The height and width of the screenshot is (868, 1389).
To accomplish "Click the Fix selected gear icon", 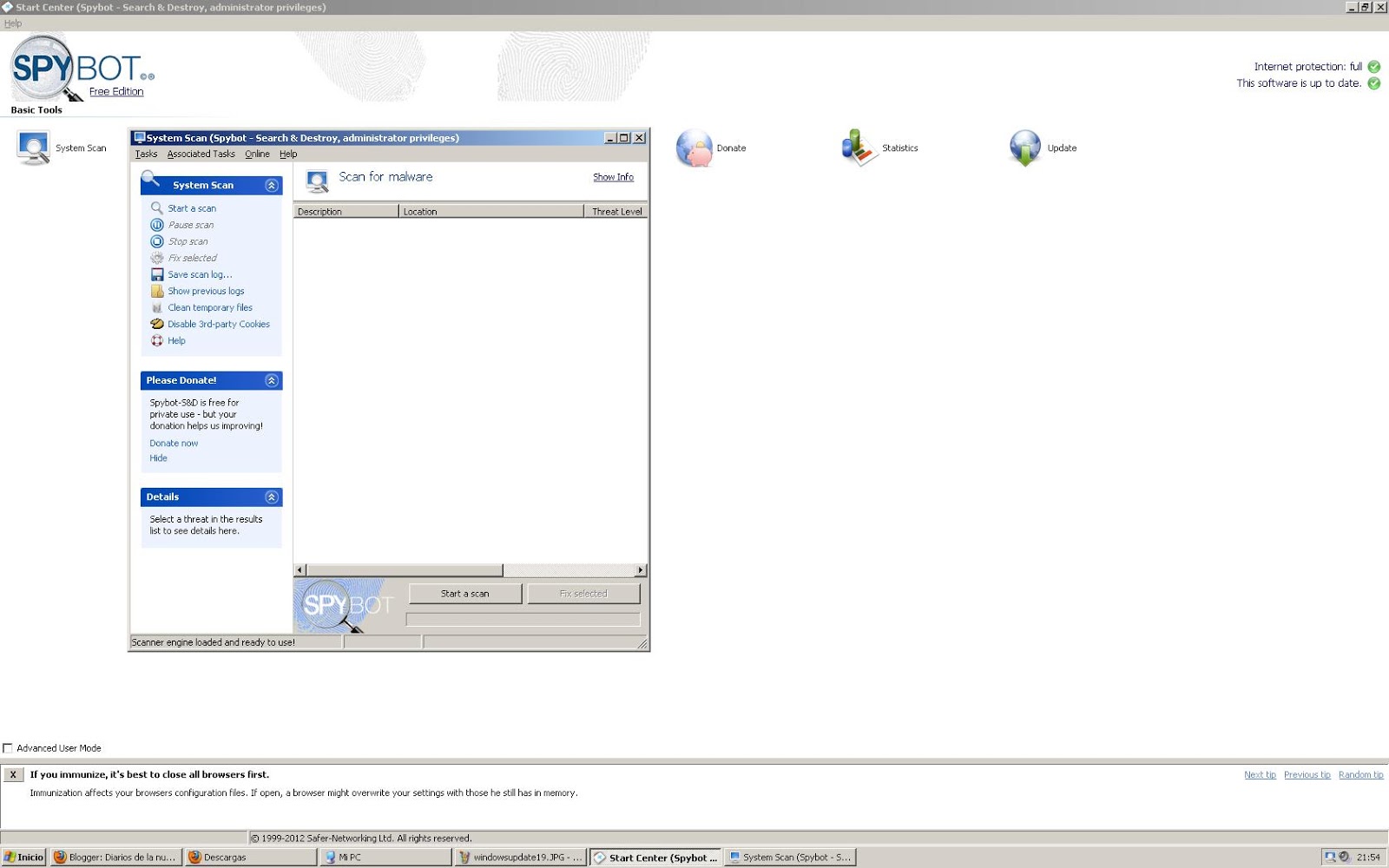I will point(157,258).
